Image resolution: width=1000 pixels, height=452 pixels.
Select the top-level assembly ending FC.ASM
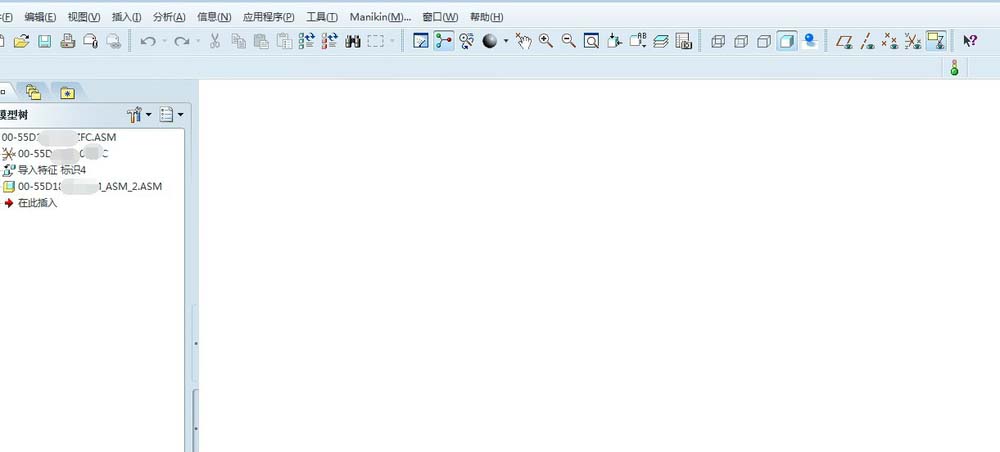[59, 137]
